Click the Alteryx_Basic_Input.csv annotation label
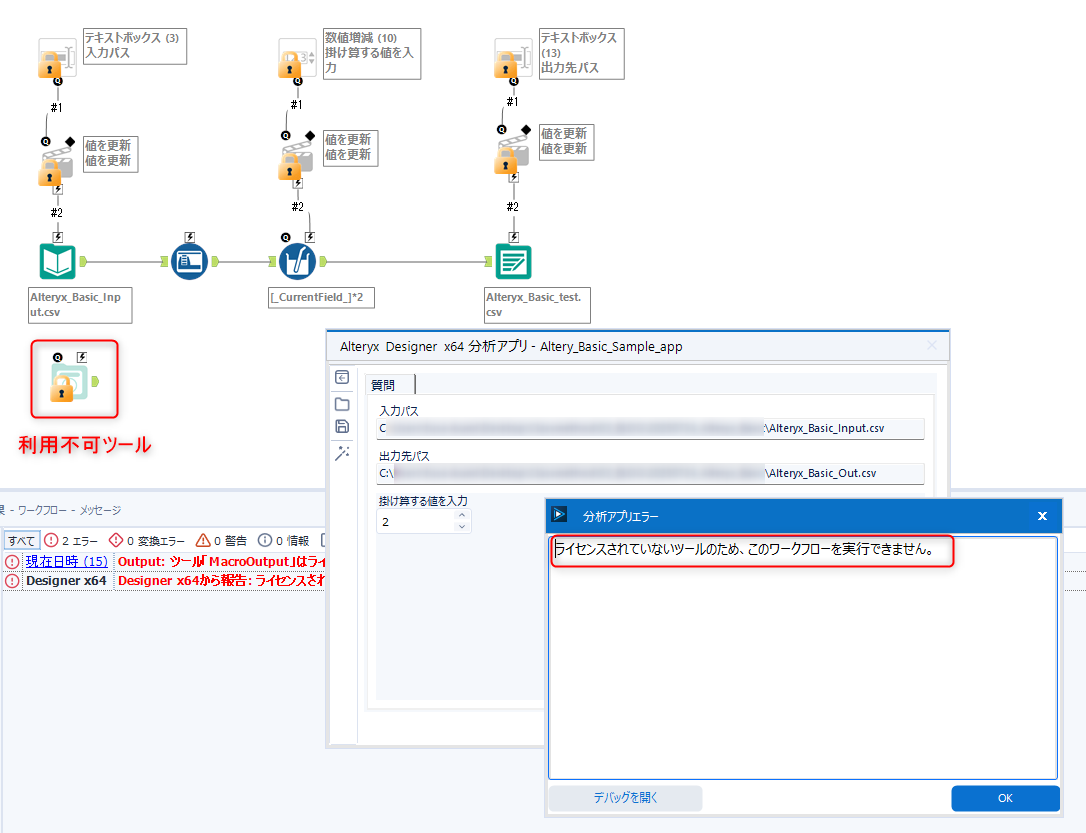1086x833 pixels. pyautogui.click(x=80, y=305)
